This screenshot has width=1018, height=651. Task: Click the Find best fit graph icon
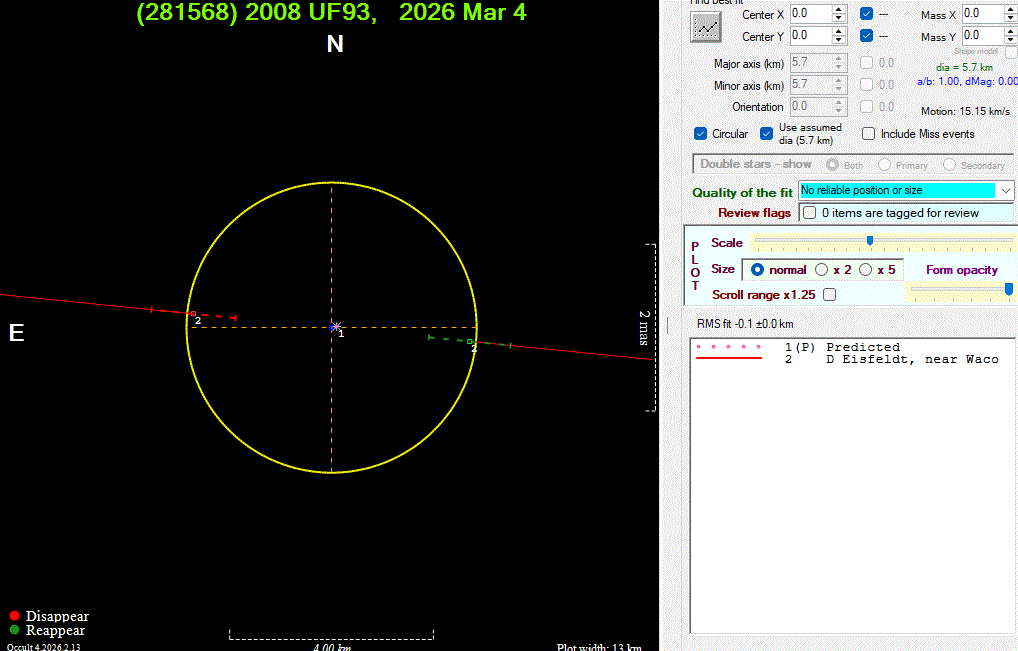point(705,28)
